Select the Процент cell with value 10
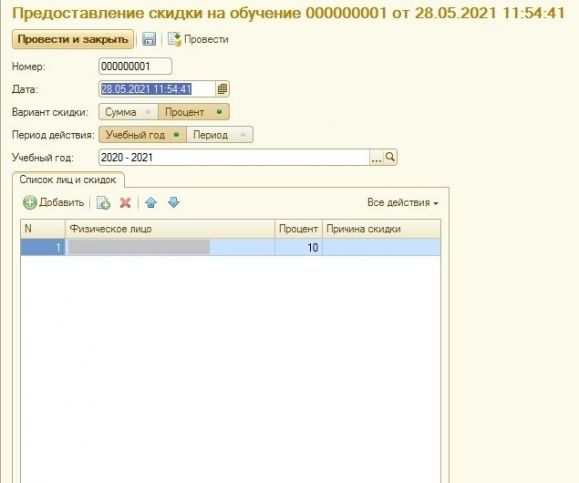The width and height of the screenshot is (579, 483). pos(298,247)
